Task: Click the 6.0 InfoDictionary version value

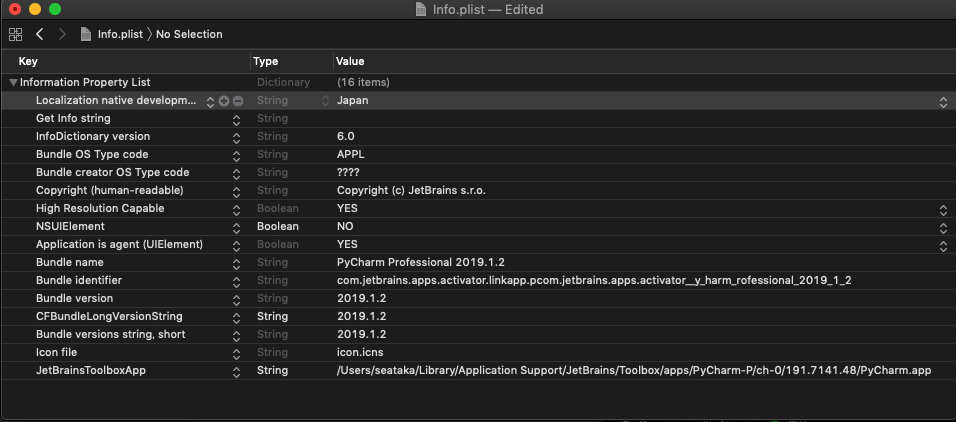Action: [x=346, y=137]
